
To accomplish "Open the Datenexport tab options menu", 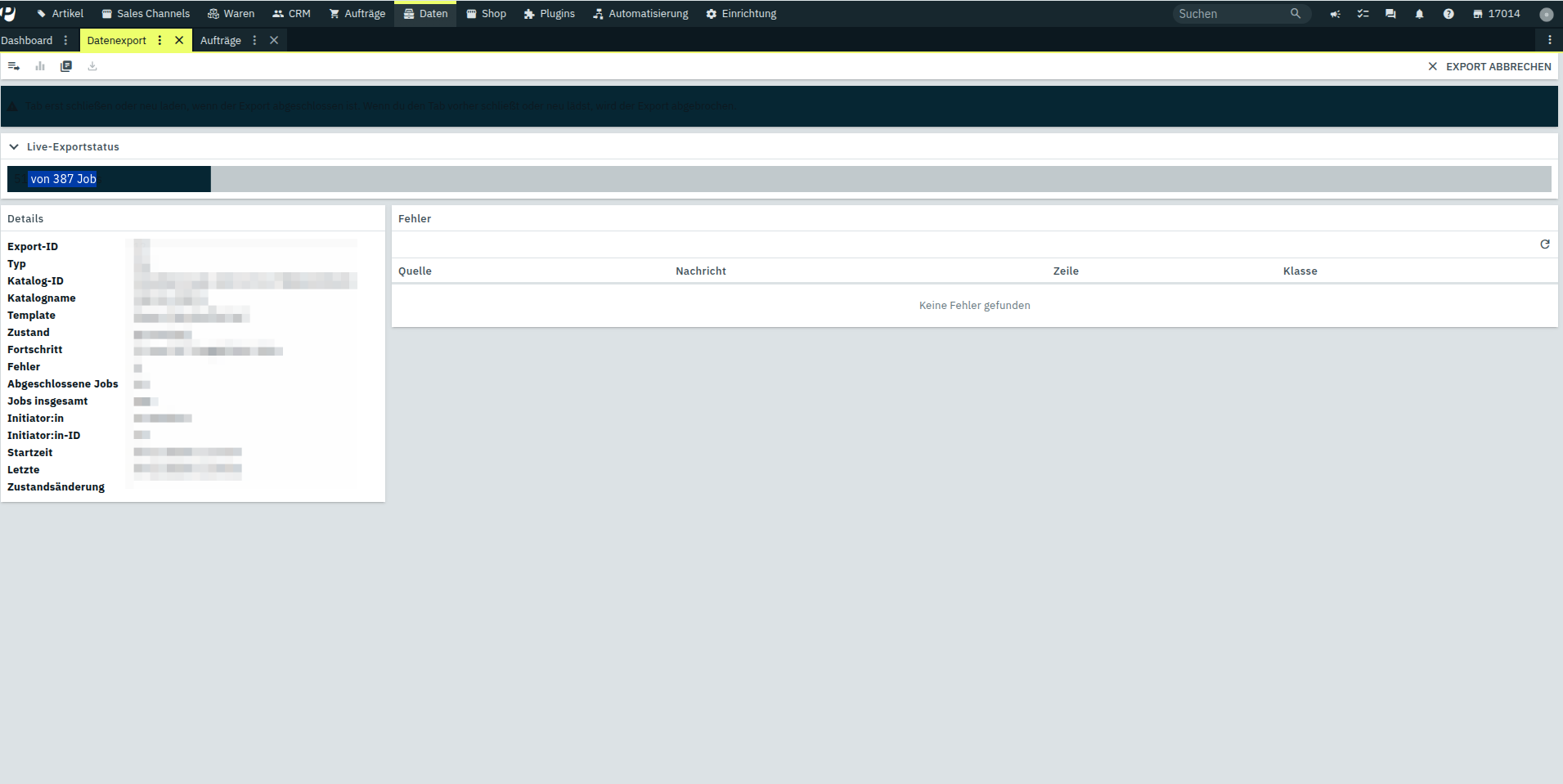I will click(x=159, y=40).
